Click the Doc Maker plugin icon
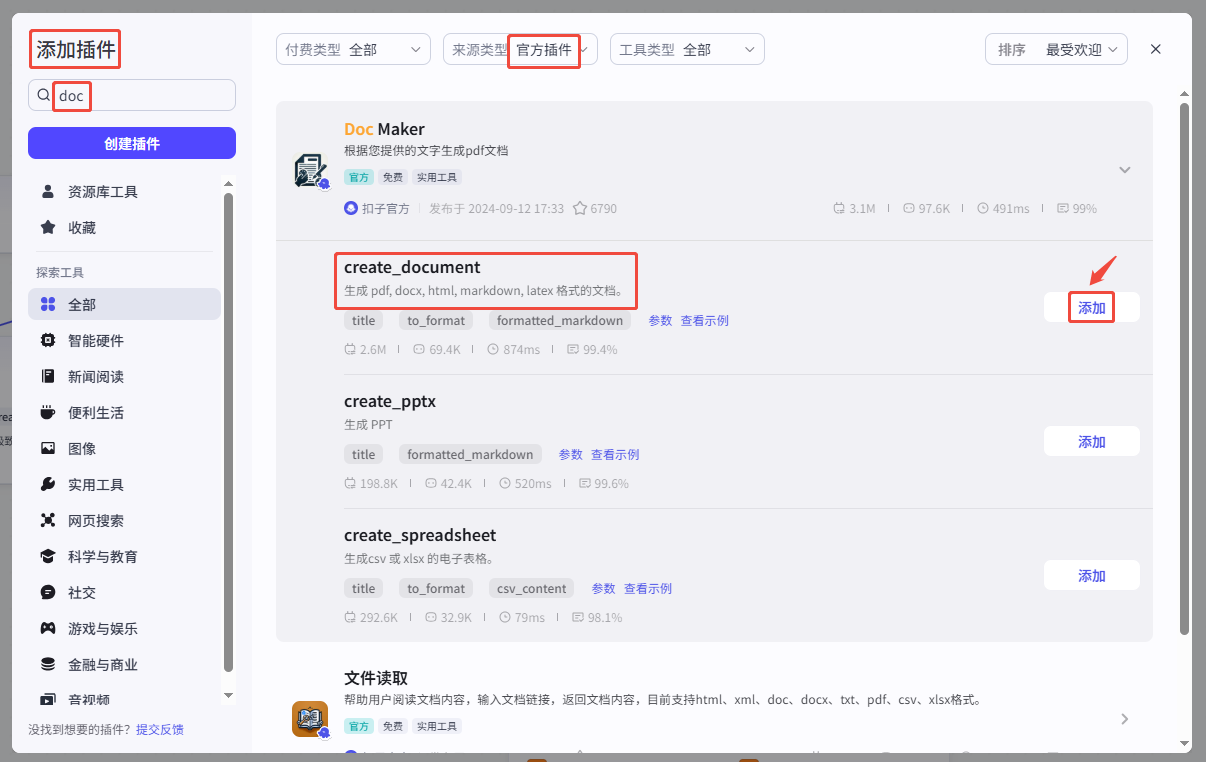This screenshot has width=1206, height=762. (x=310, y=170)
